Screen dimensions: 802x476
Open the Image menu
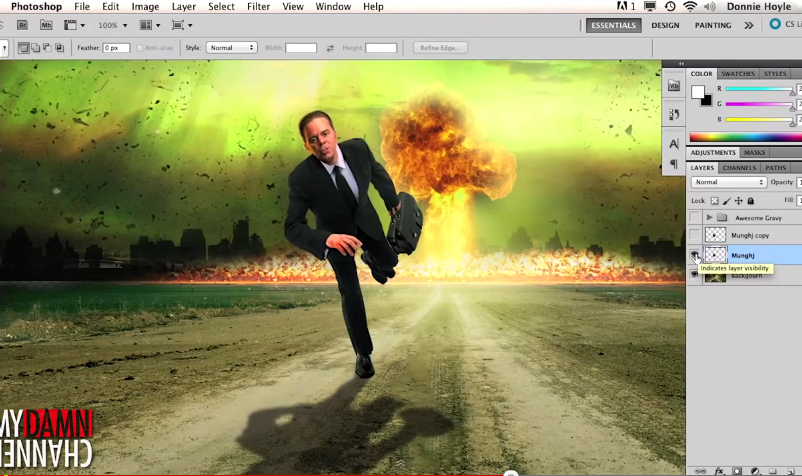coord(145,7)
